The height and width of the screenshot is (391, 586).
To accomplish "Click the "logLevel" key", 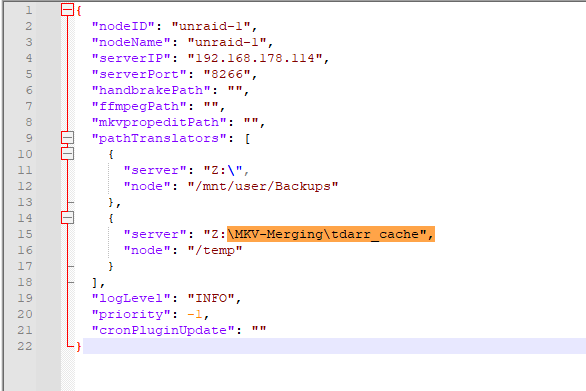I will pos(131,298).
